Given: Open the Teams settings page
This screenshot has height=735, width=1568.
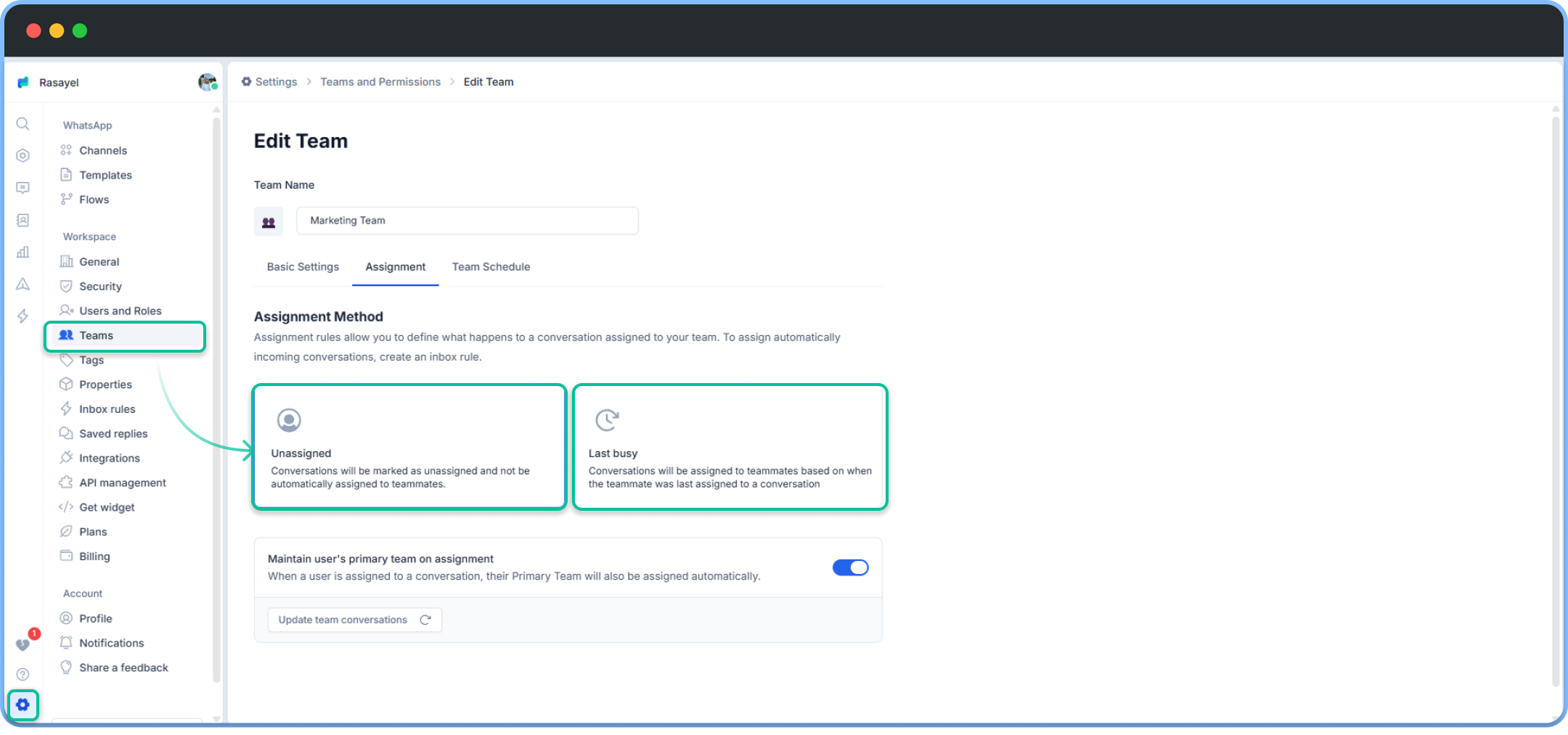Looking at the screenshot, I should pos(125,336).
